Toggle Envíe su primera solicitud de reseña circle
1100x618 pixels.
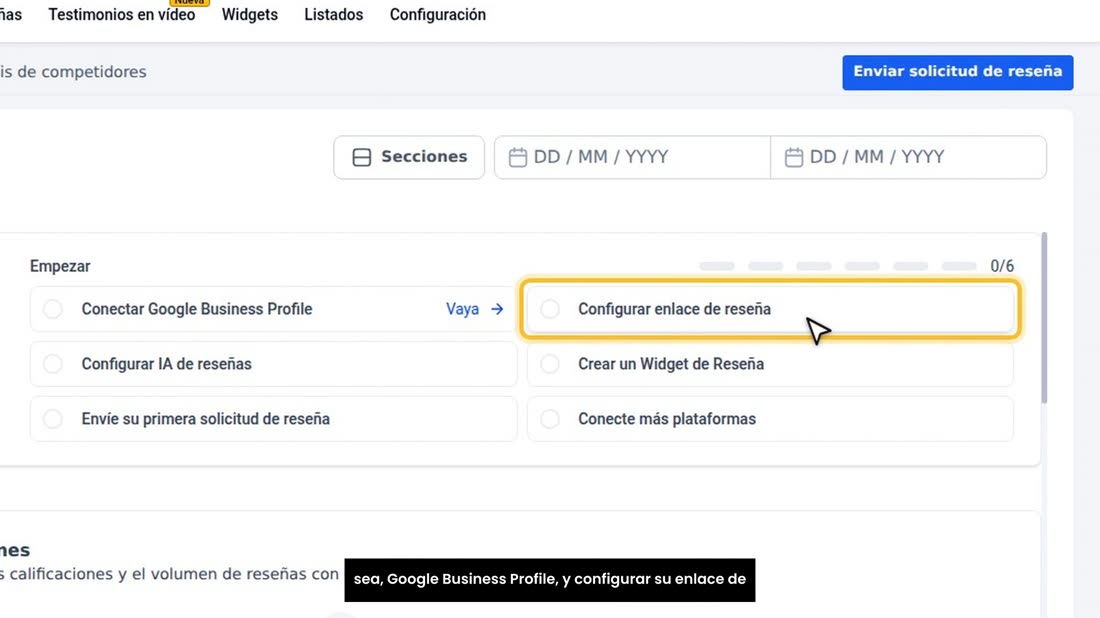coord(53,419)
